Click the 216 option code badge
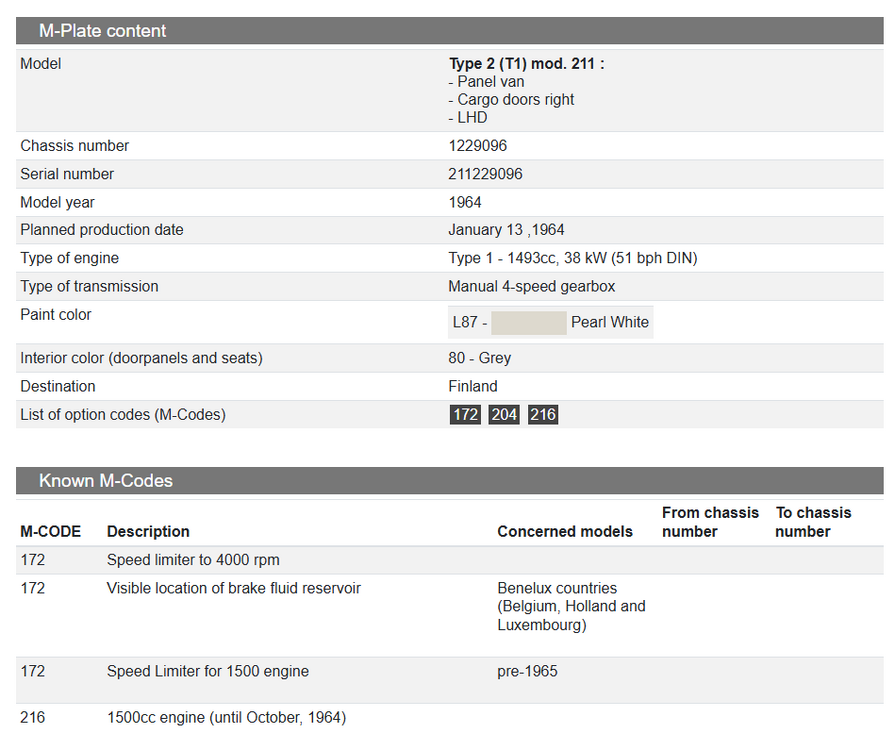The width and height of the screenshot is (895, 750). (543, 414)
